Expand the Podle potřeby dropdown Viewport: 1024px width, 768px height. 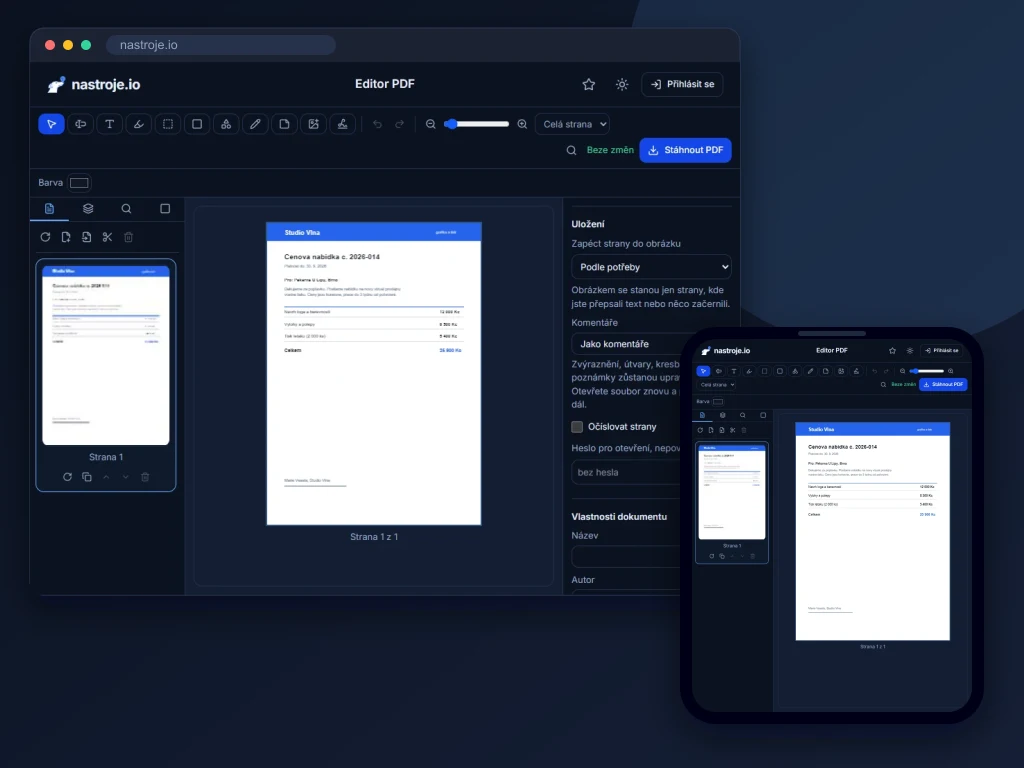(x=651, y=266)
